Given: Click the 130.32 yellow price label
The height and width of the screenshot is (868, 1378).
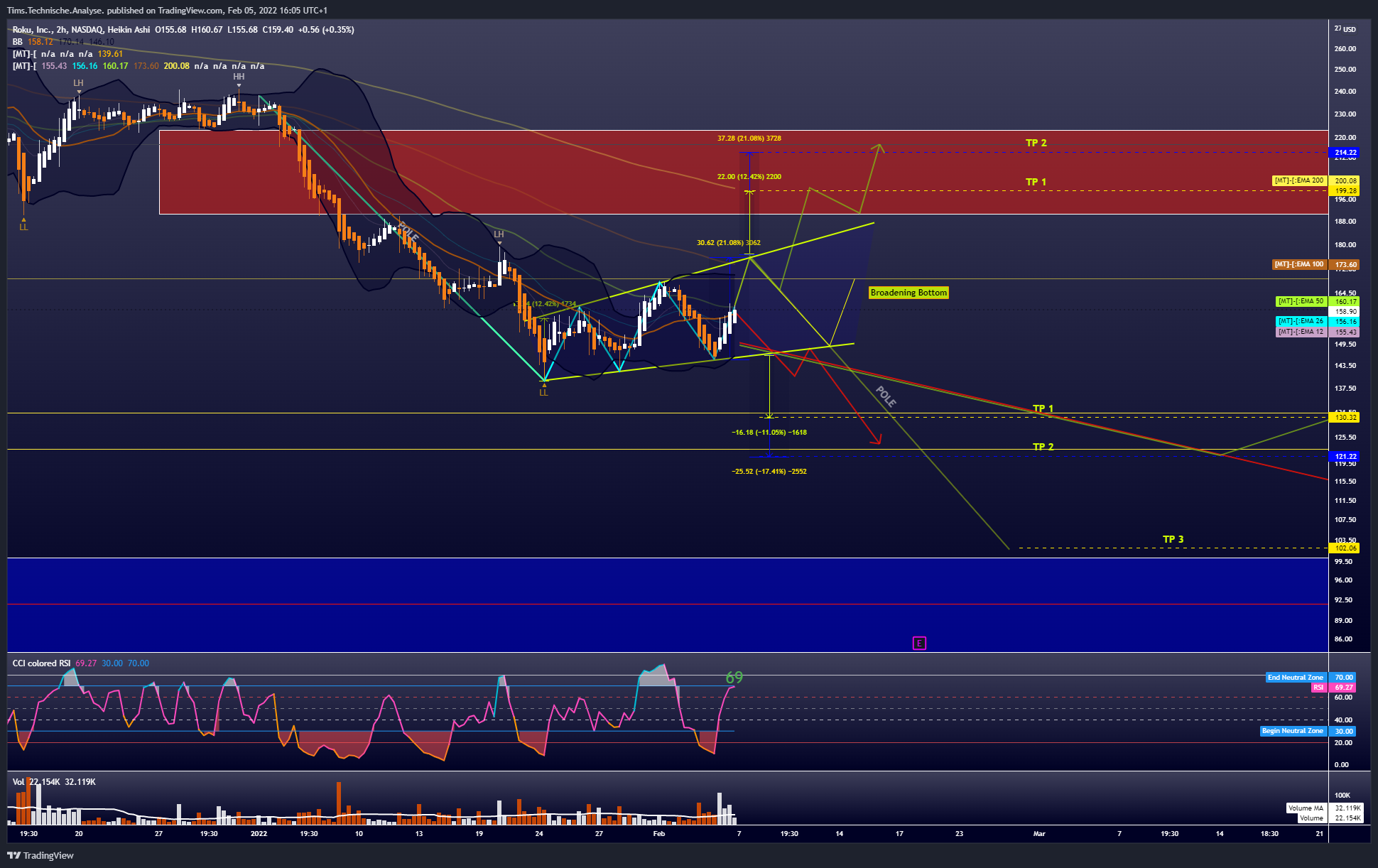Looking at the screenshot, I should point(1345,418).
